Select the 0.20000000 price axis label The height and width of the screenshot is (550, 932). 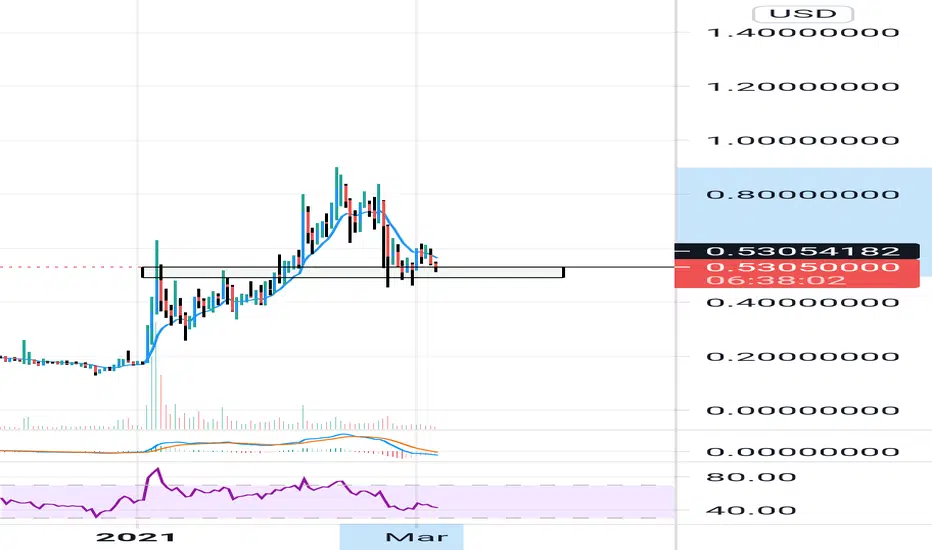(803, 357)
